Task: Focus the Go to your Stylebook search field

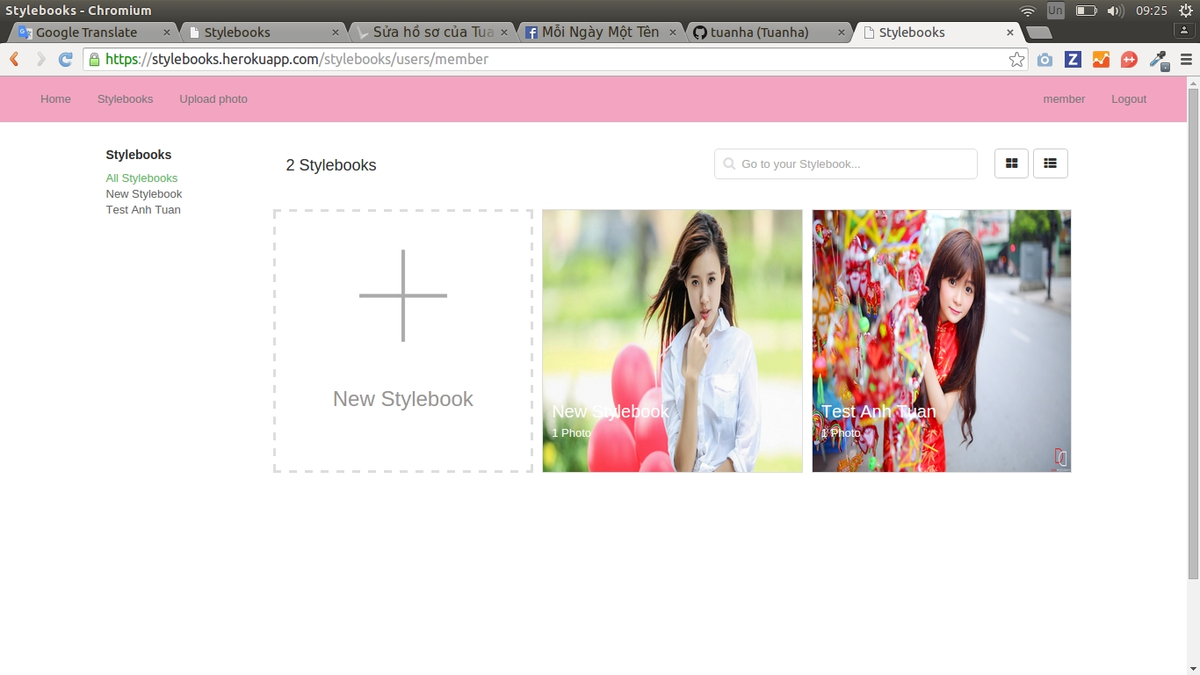Action: point(846,164)
